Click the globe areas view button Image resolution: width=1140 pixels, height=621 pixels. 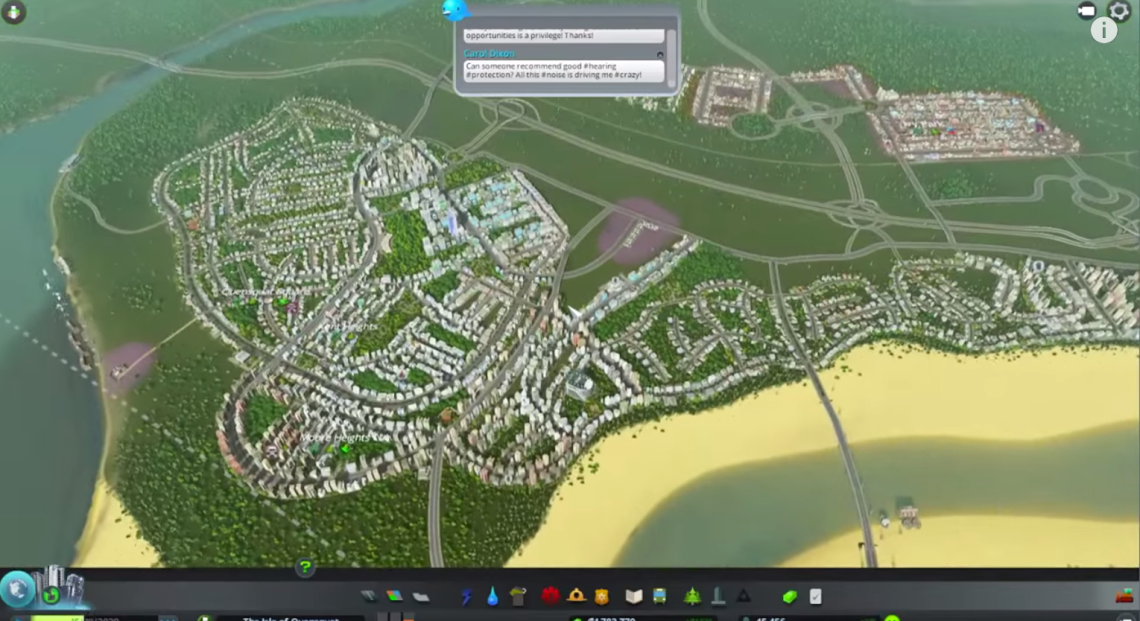pyautogui.click(x=18, y=589)
